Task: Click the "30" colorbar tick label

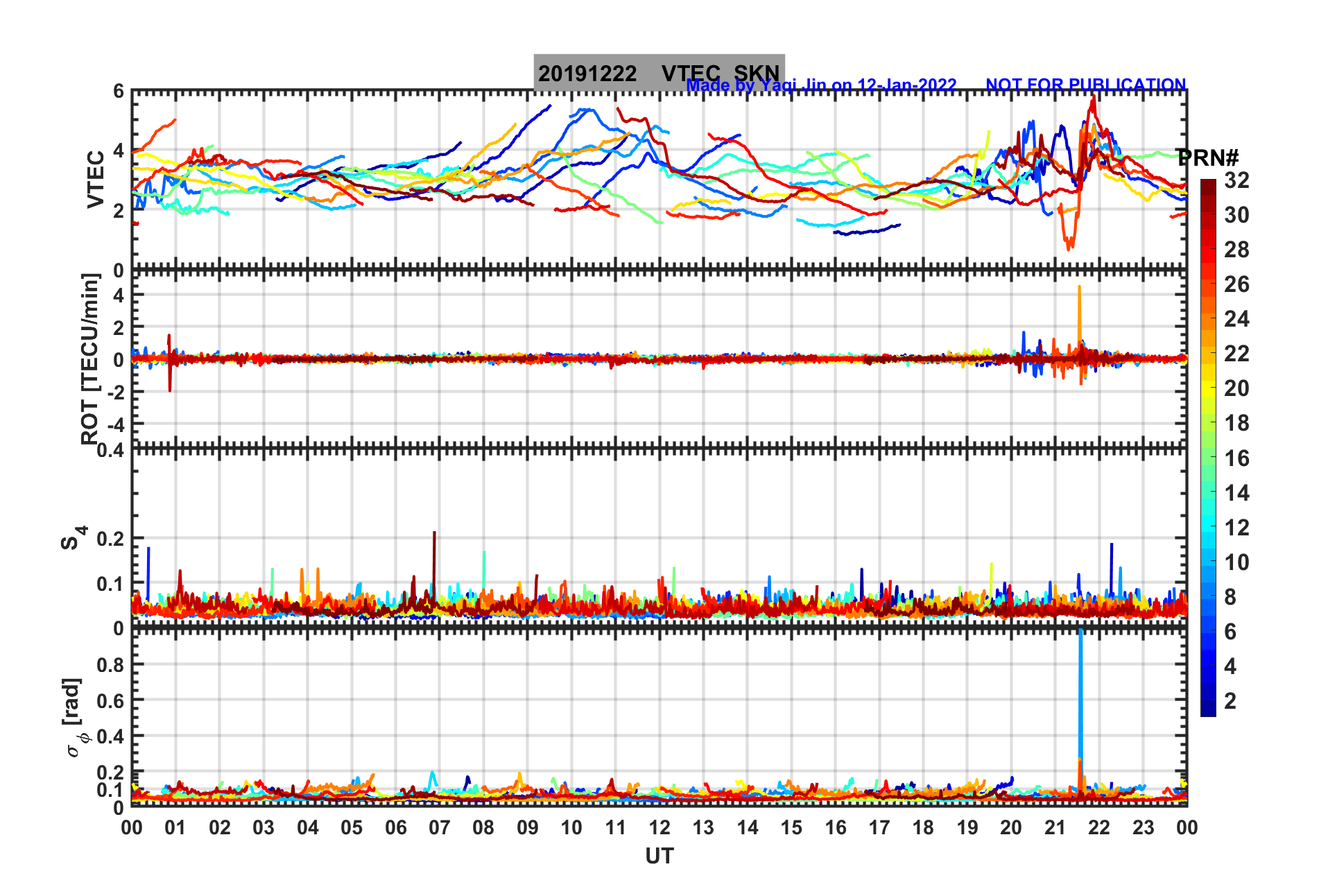Action: click(1236, 215)
